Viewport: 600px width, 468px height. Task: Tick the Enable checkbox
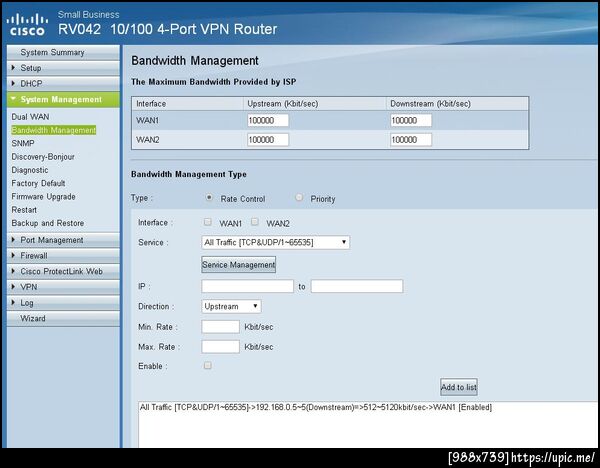208,365
